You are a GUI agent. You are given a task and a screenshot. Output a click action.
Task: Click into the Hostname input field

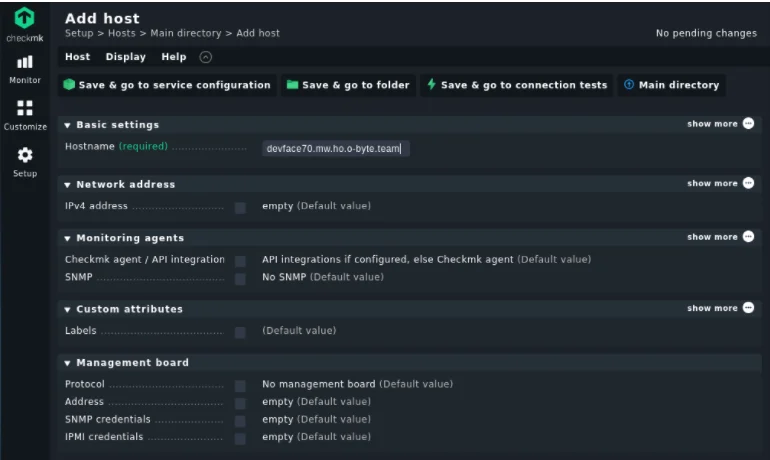tap(335, 148)
